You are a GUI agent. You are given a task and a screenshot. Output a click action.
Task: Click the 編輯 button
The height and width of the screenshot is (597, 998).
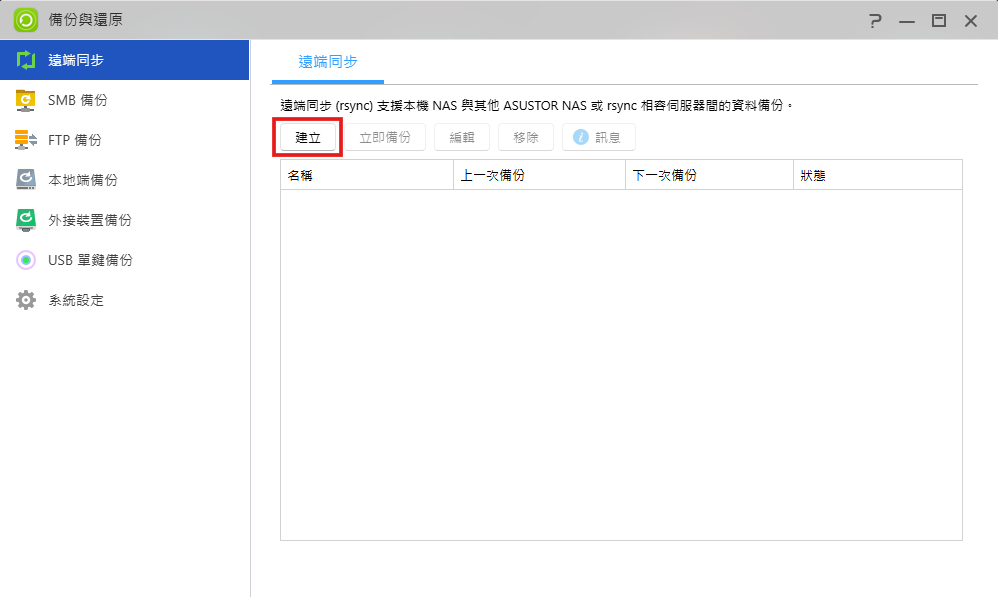click(x=462, y=137)
